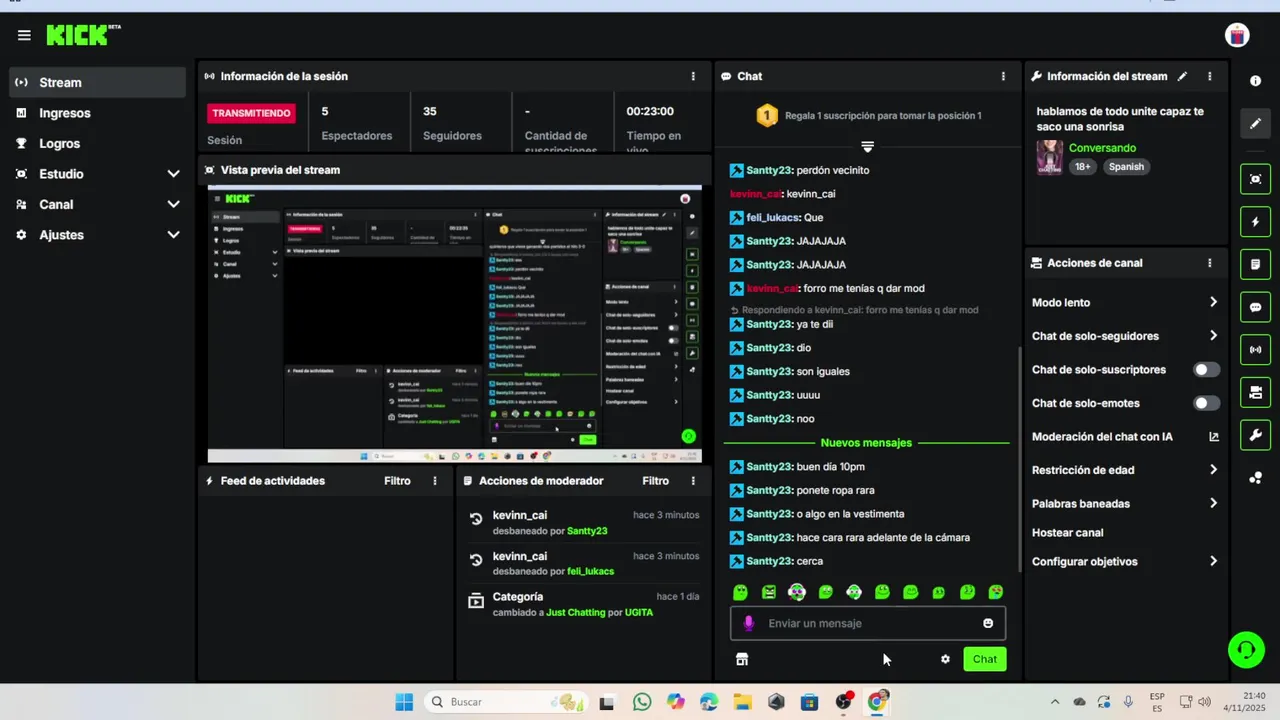Click the gold number 1 gift badge
The image size is (1280, 720).
coord(767,116)
